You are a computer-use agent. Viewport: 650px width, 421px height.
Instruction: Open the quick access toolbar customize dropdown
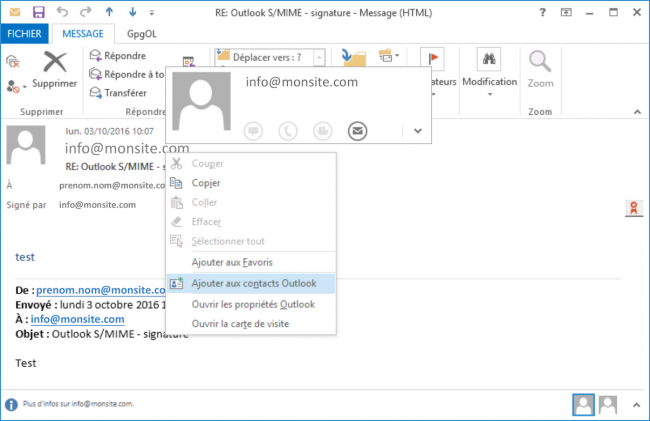(x=152, y=13)
